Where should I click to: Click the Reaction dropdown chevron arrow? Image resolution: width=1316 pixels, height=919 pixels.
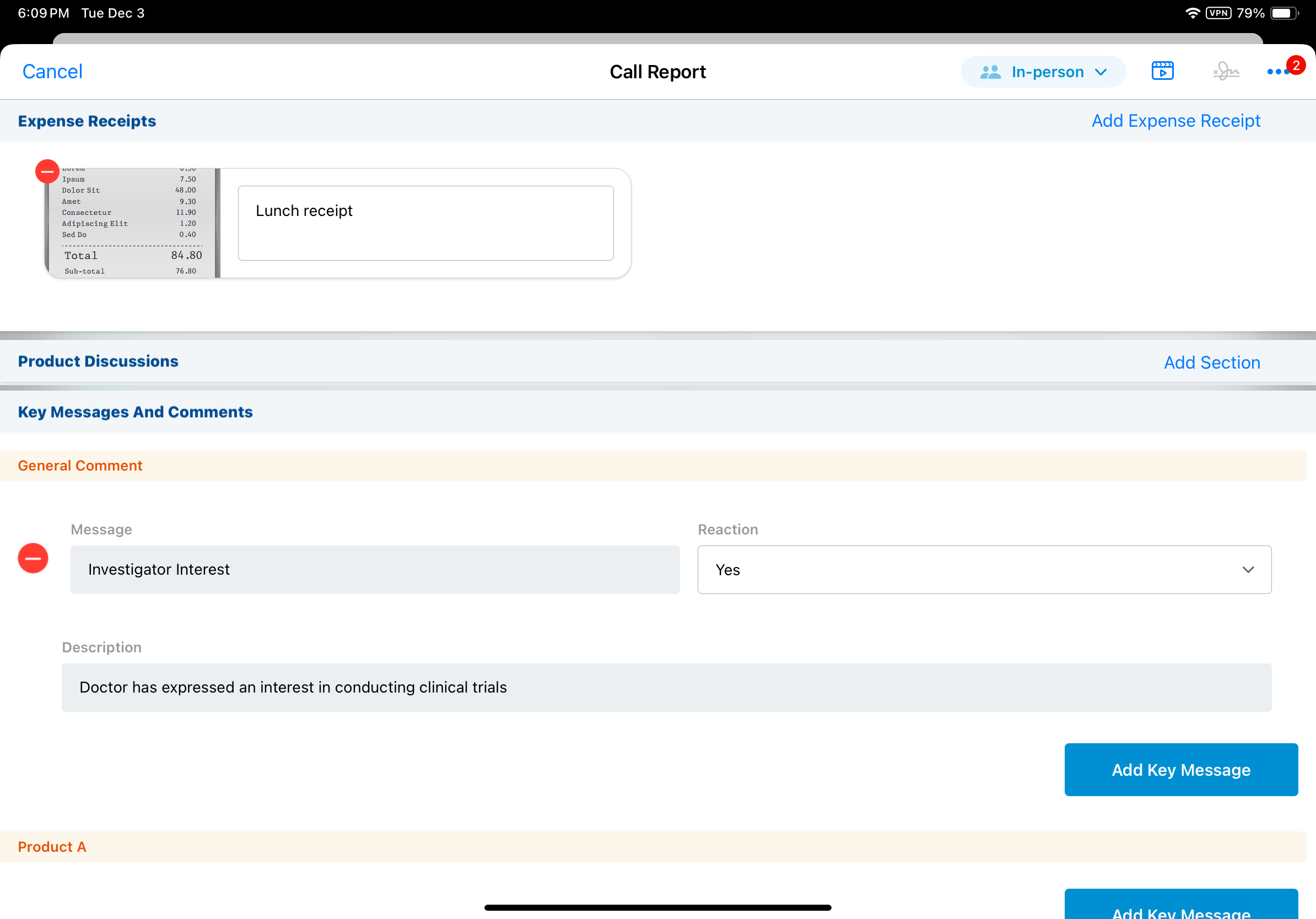click(x=1248, y=570)
